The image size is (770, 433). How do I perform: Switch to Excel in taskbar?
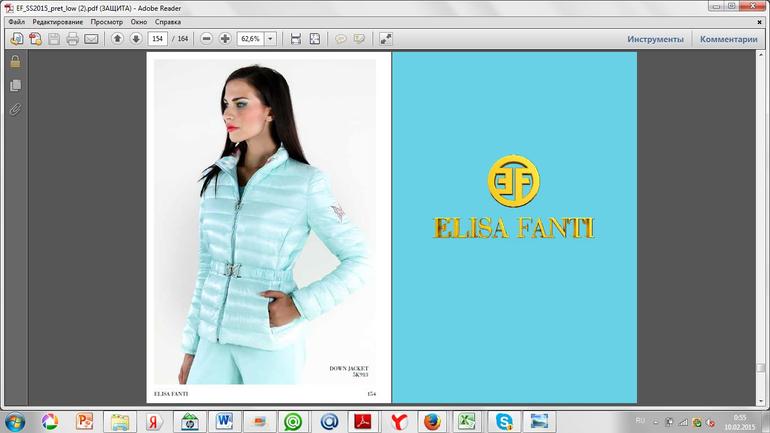tap(467, 422)
